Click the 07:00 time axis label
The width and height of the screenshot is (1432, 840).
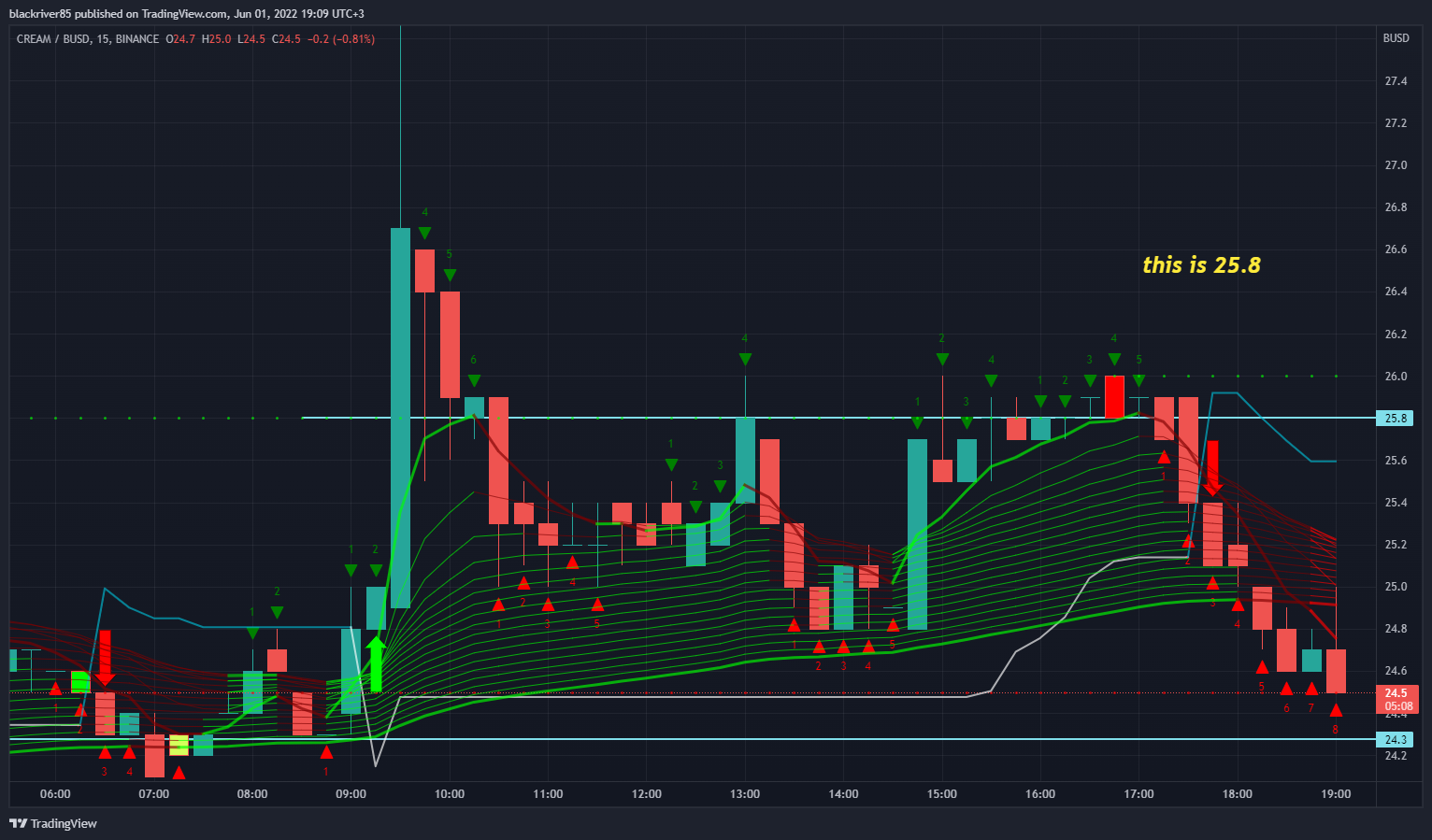(154, 794)
